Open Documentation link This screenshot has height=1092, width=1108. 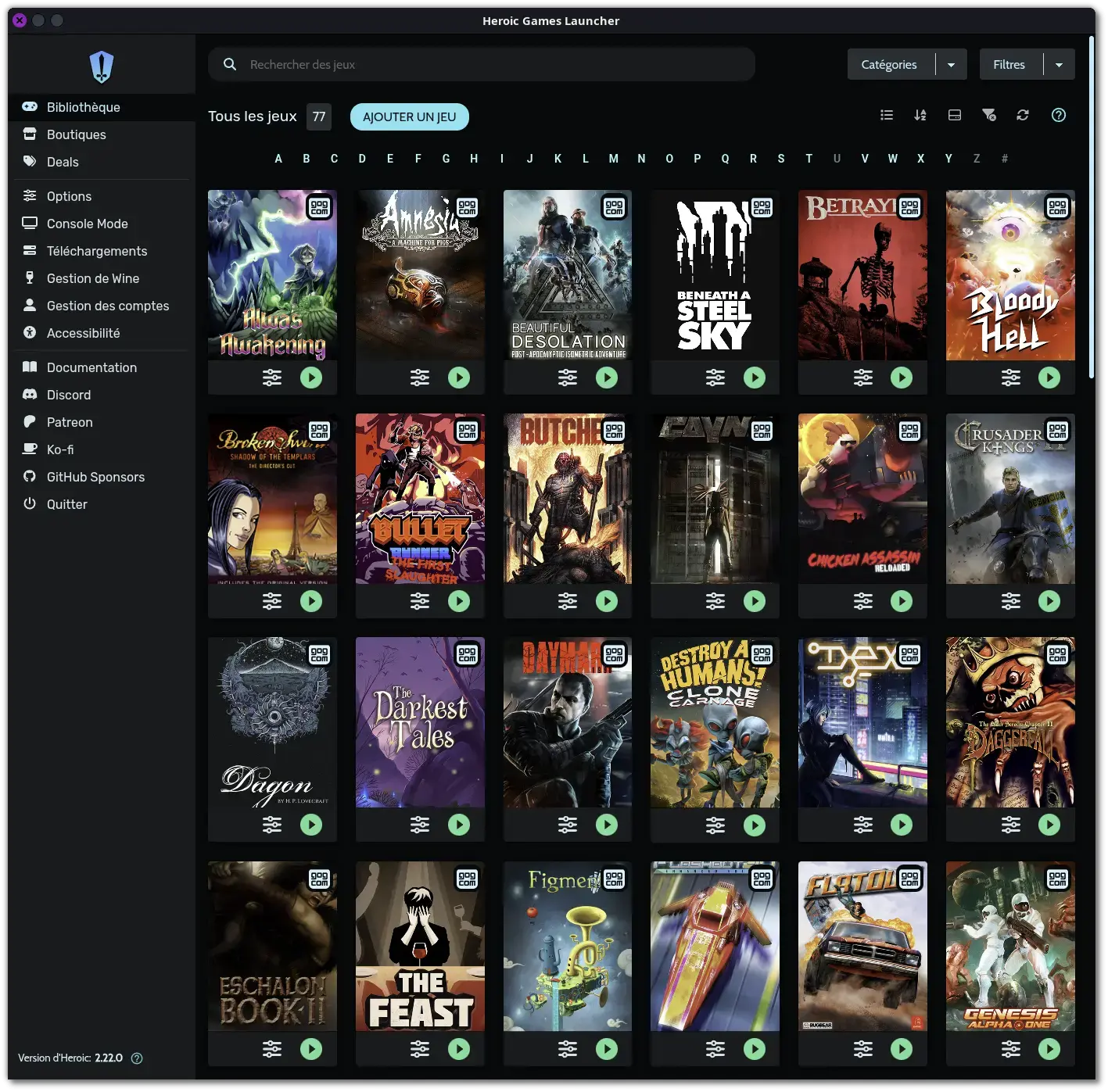tap(102, 367)
